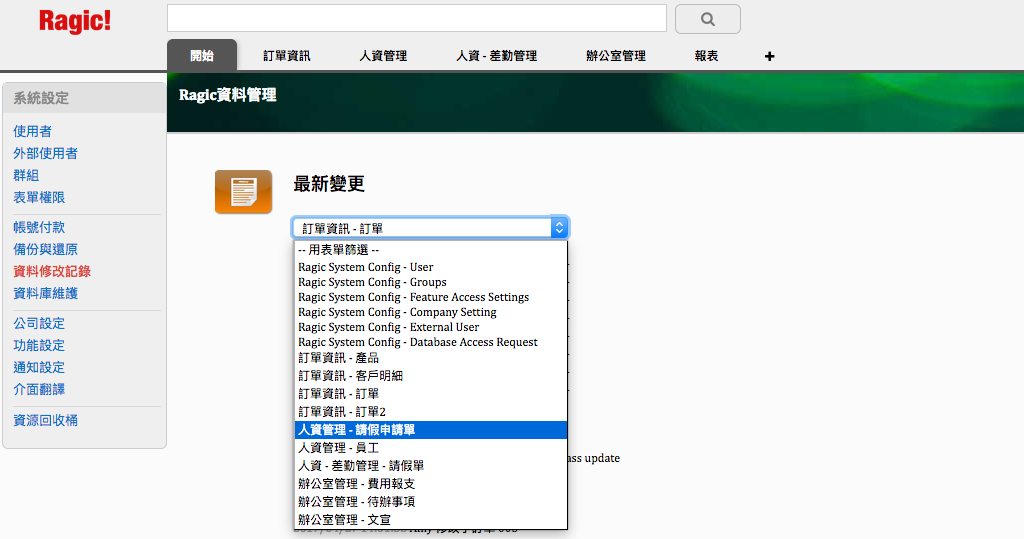Select 'Ragic System Config - External User'

coord(431,327)
